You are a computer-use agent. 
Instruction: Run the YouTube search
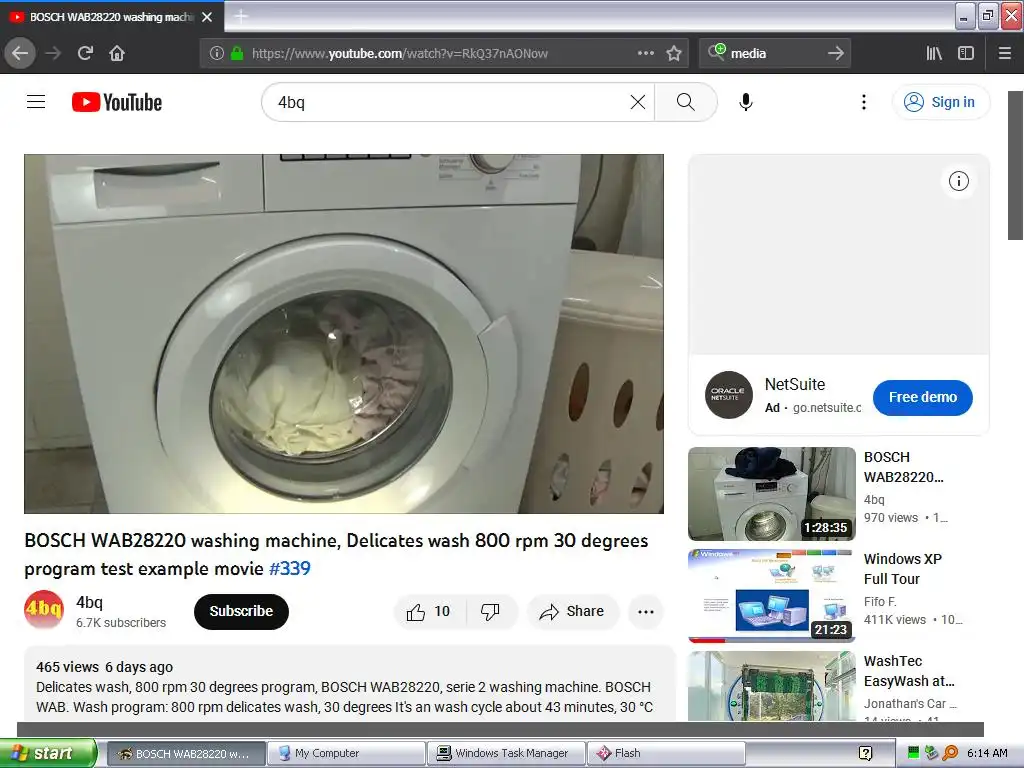(x=686, y=102)
